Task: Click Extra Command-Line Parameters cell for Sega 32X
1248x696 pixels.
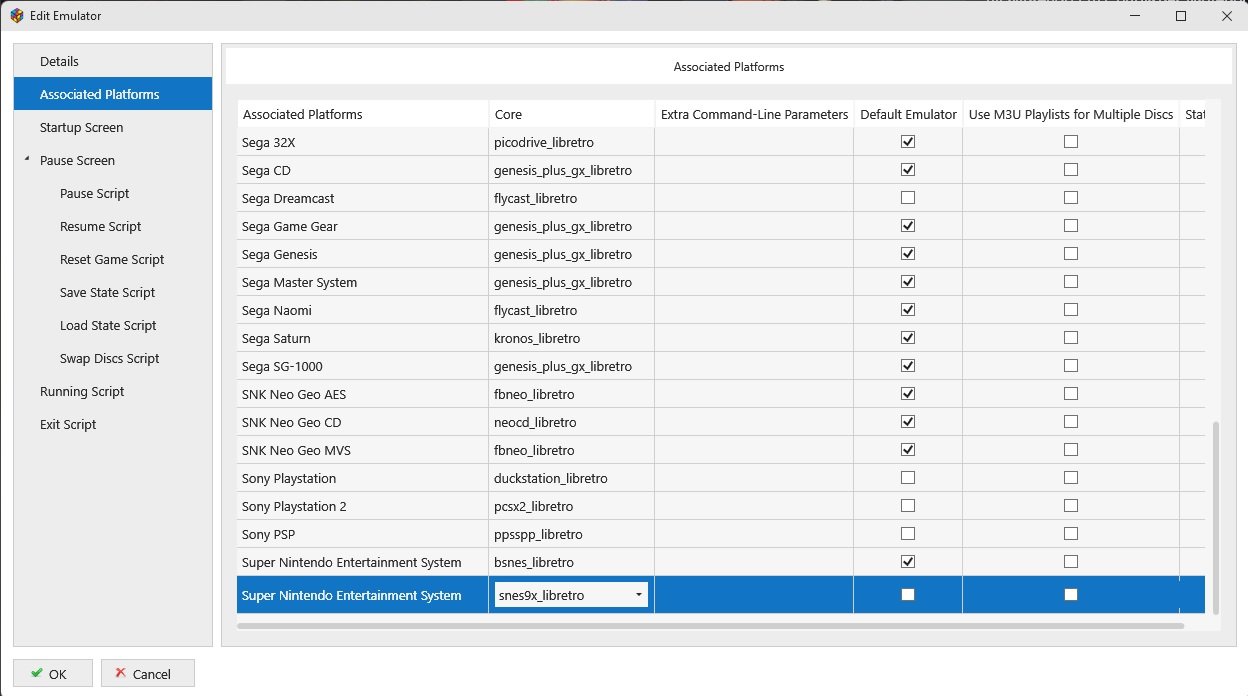Action: tap(754, 142)
